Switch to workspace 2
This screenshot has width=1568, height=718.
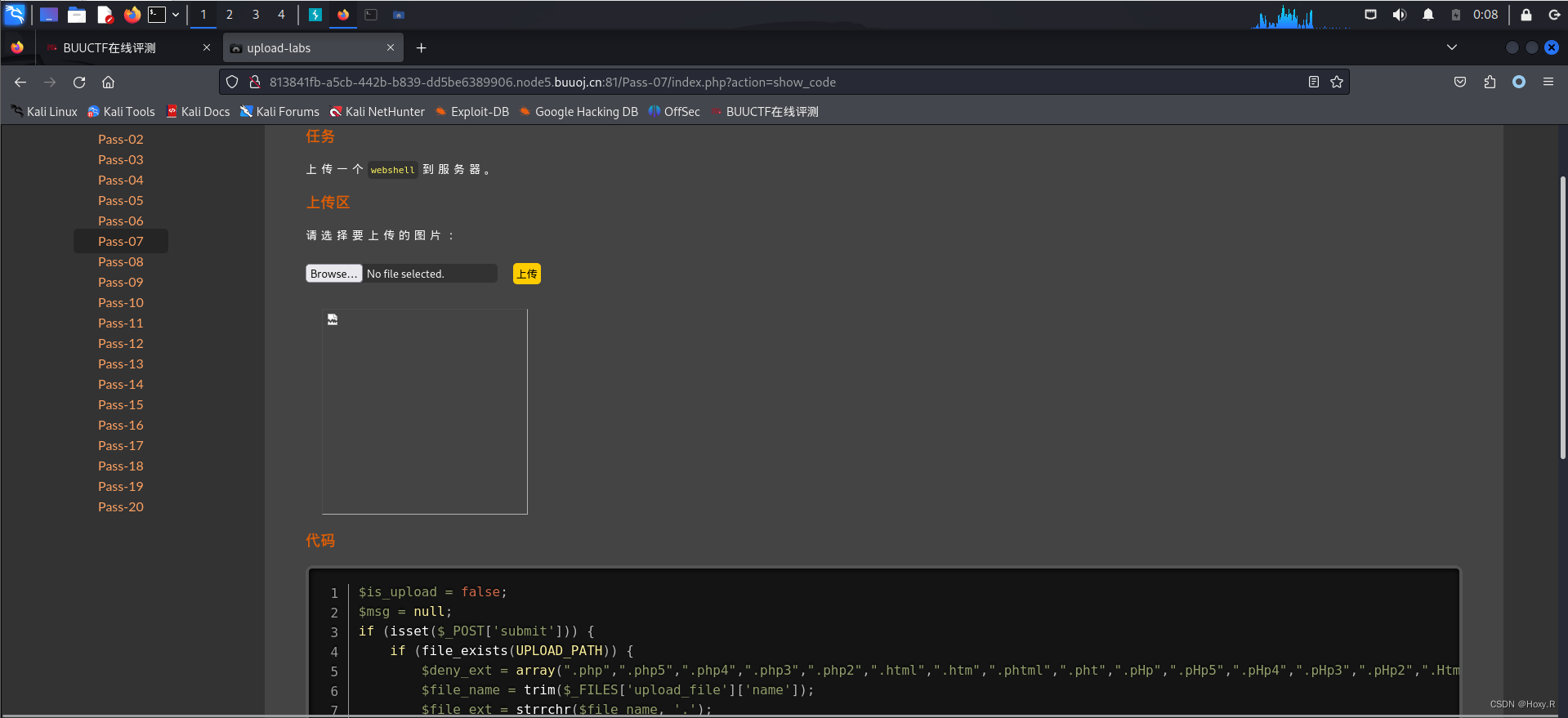pos(230,15)
